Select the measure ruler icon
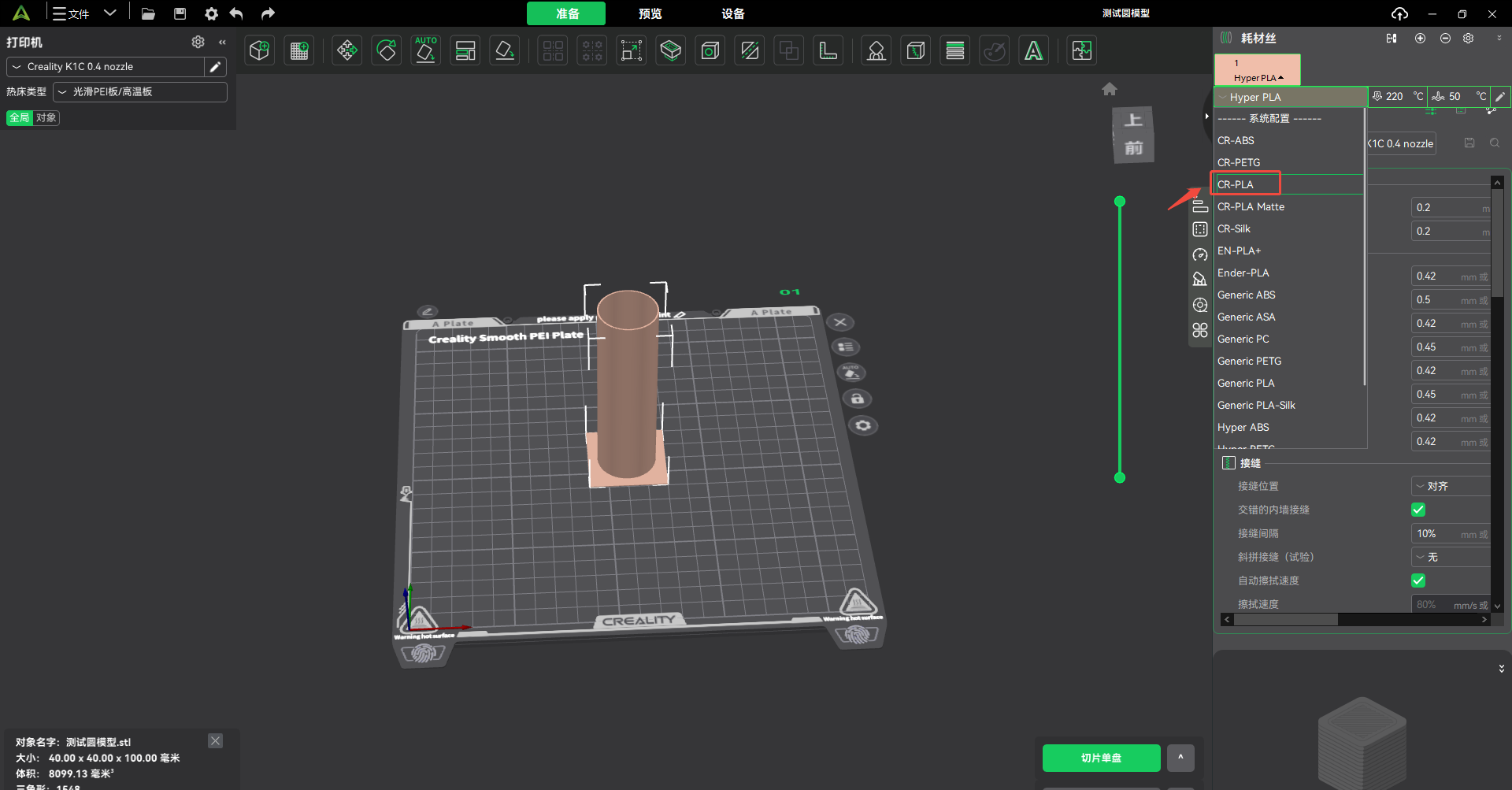 coord(828,51)
